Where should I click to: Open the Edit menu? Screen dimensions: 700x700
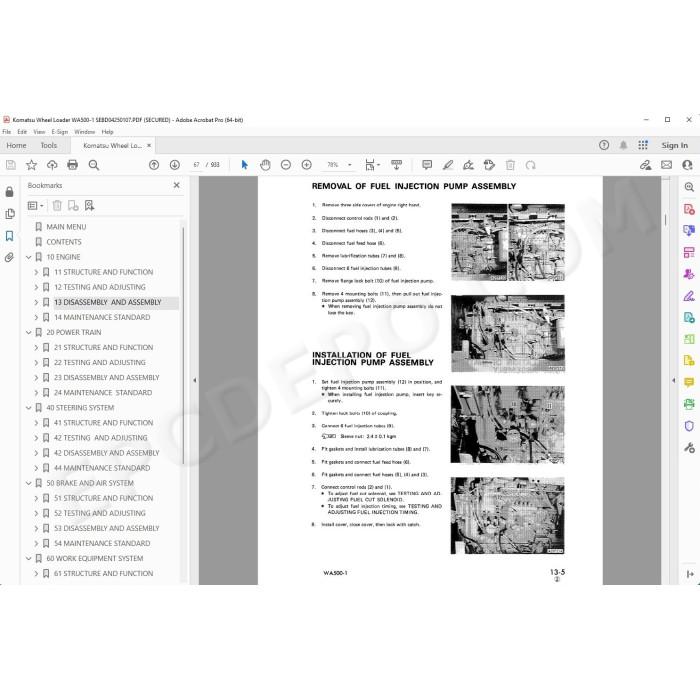(22, 132)
